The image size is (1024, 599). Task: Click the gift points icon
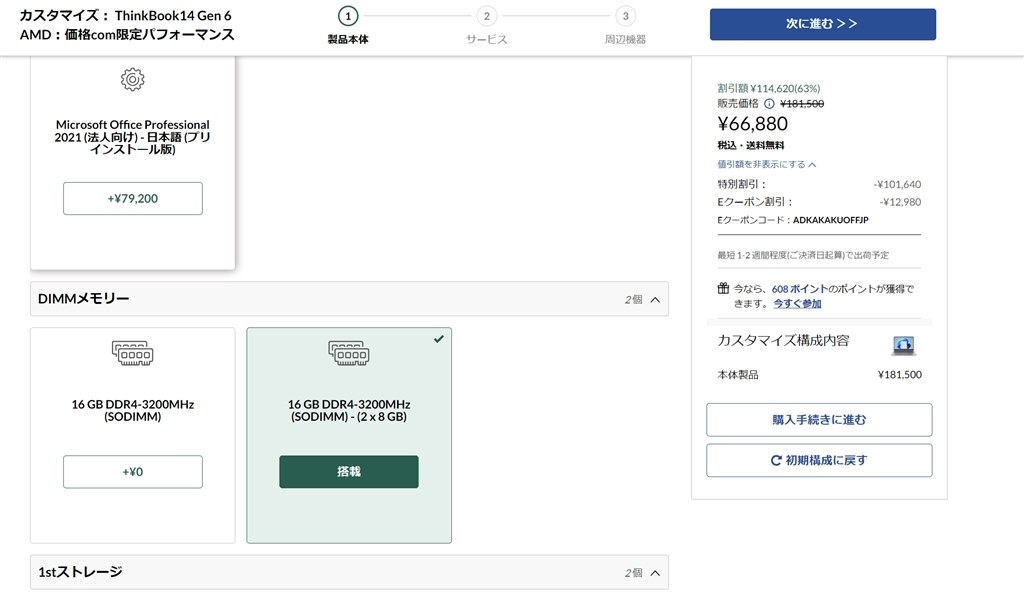[x=723, y=289]
